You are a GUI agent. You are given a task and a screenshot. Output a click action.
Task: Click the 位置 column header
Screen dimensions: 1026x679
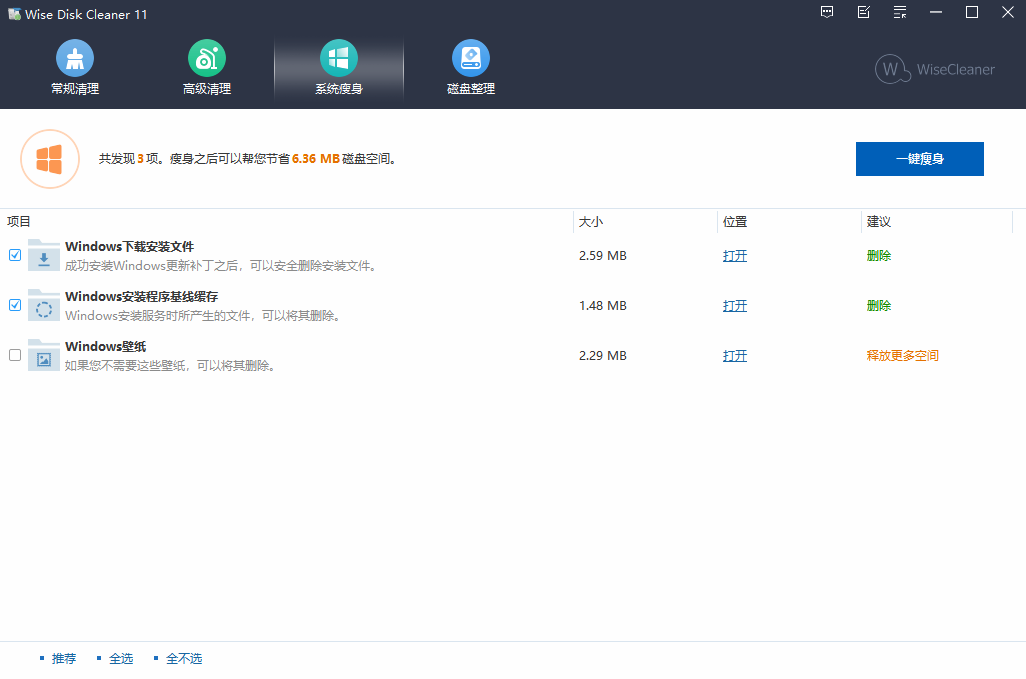click(x=735, y=222)
